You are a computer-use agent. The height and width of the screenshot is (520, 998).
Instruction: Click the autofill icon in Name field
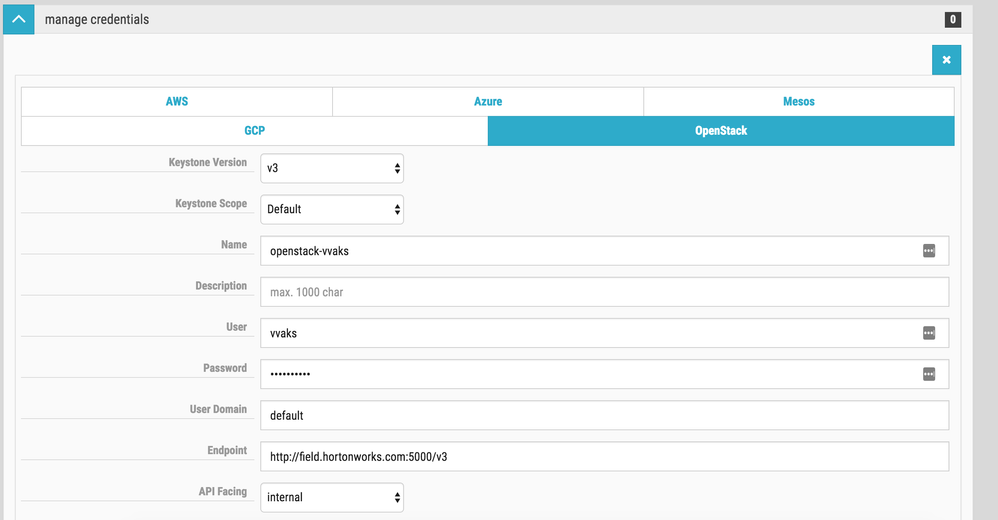tap(928, 251)
